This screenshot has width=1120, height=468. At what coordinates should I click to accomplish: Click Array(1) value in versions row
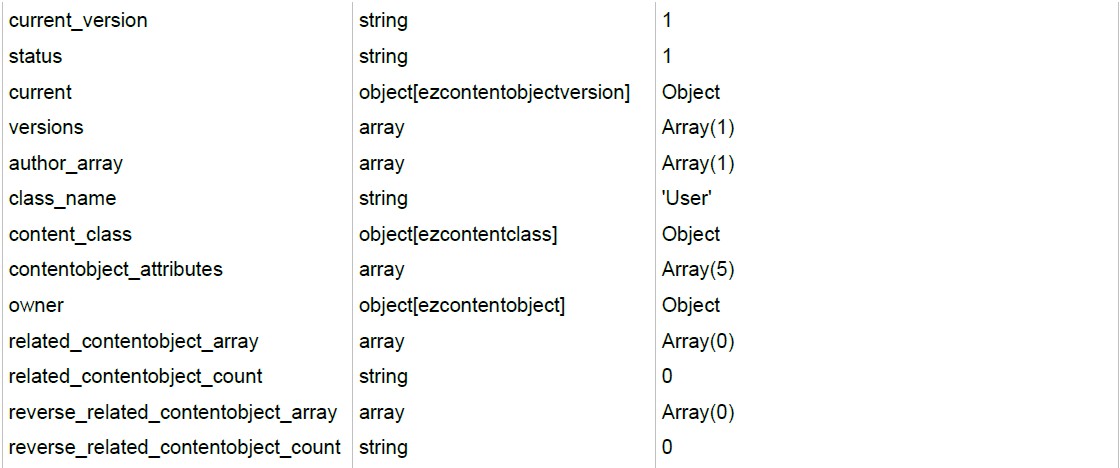tap(698, 128)
